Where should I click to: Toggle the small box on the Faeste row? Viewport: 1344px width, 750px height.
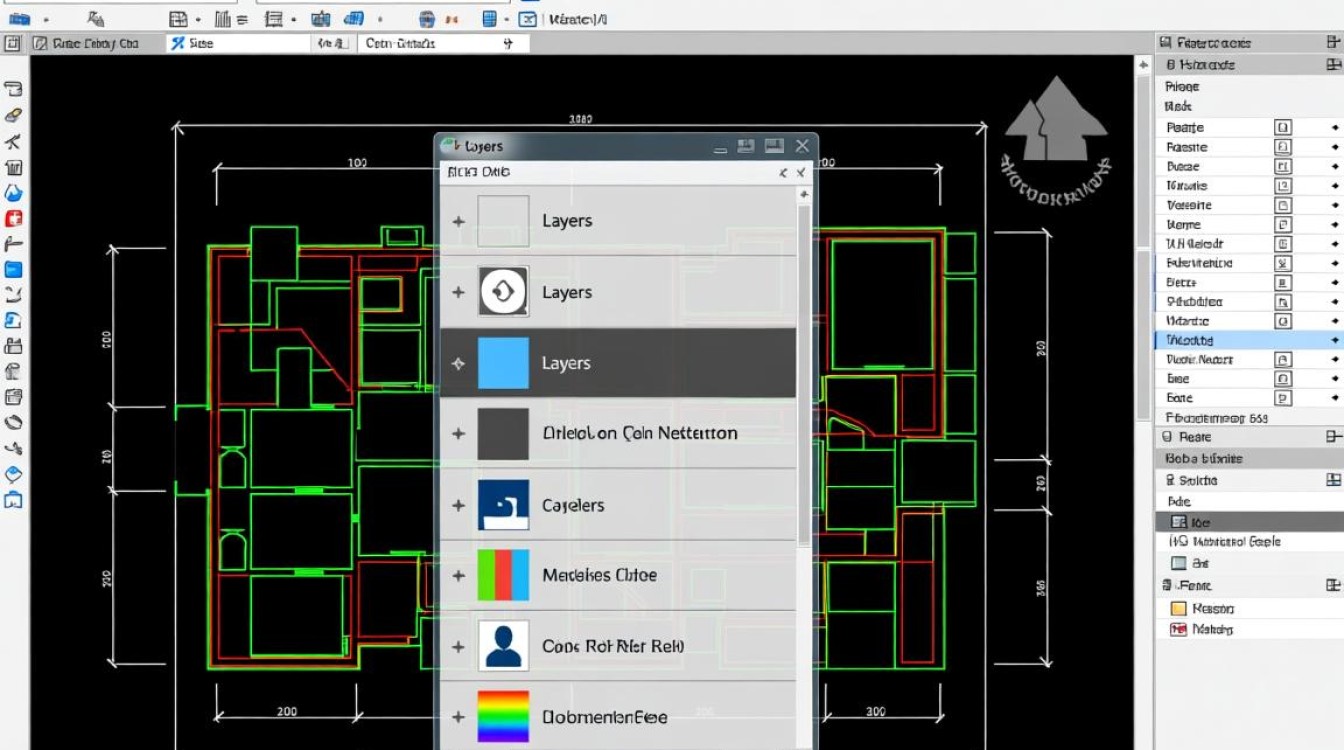(1283, 147)
